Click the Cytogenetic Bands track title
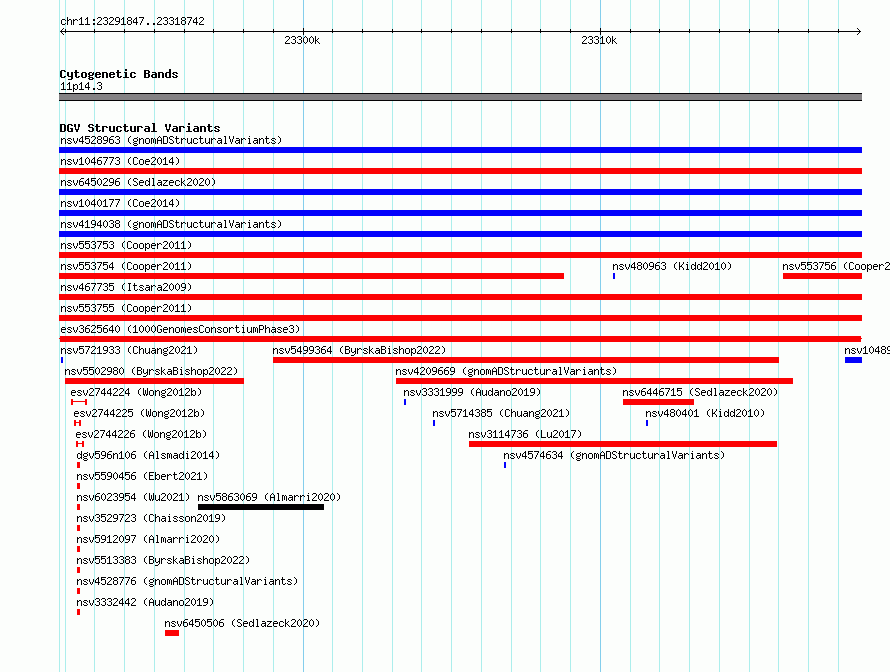The image size is (890, 672). click(119, 74)
